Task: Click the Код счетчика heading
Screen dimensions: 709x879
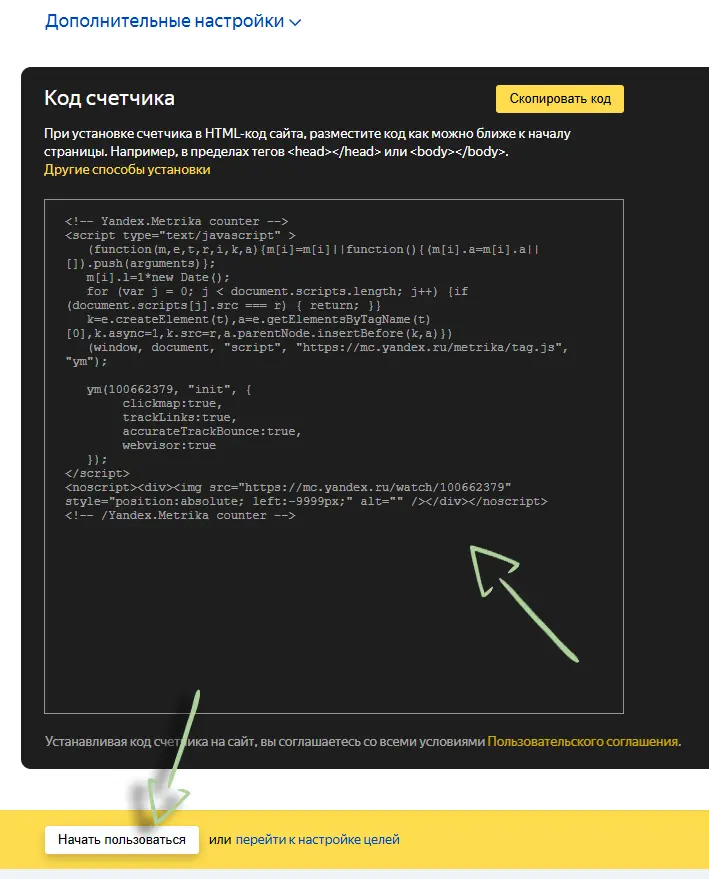Action: point(109,98)
